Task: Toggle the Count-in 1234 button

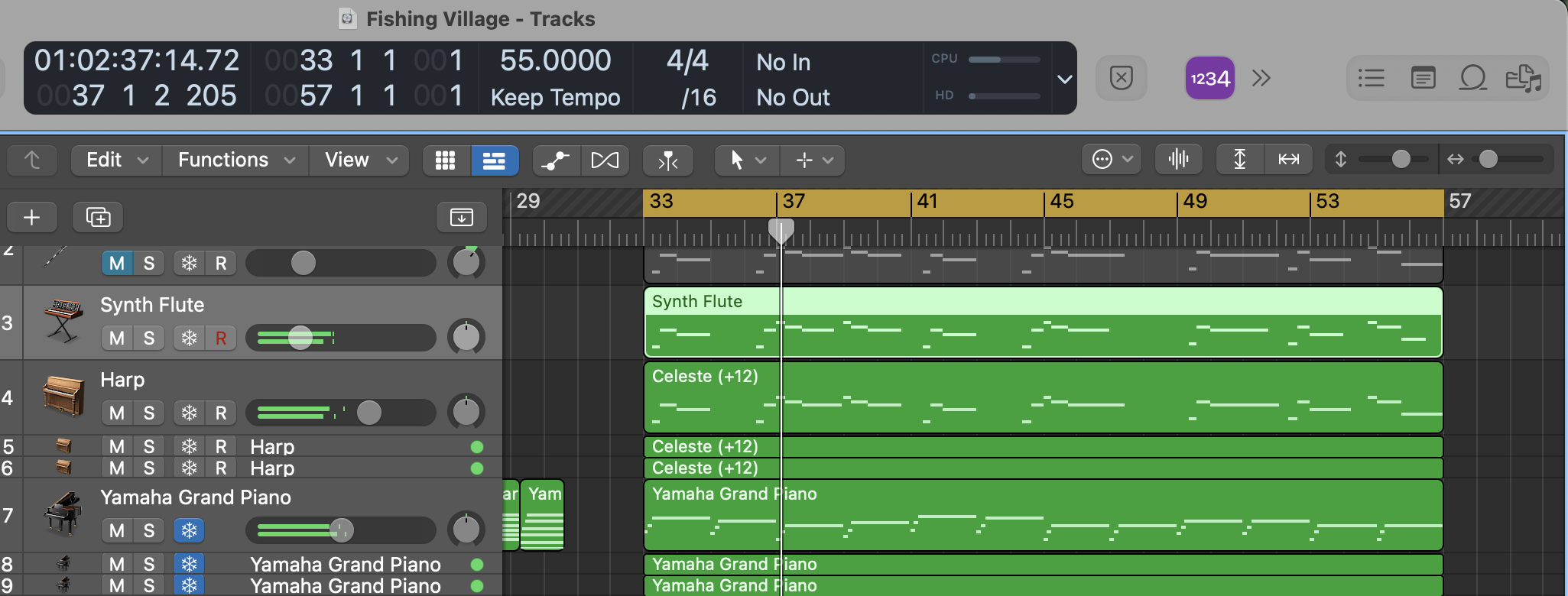Action: (1209, 78)
